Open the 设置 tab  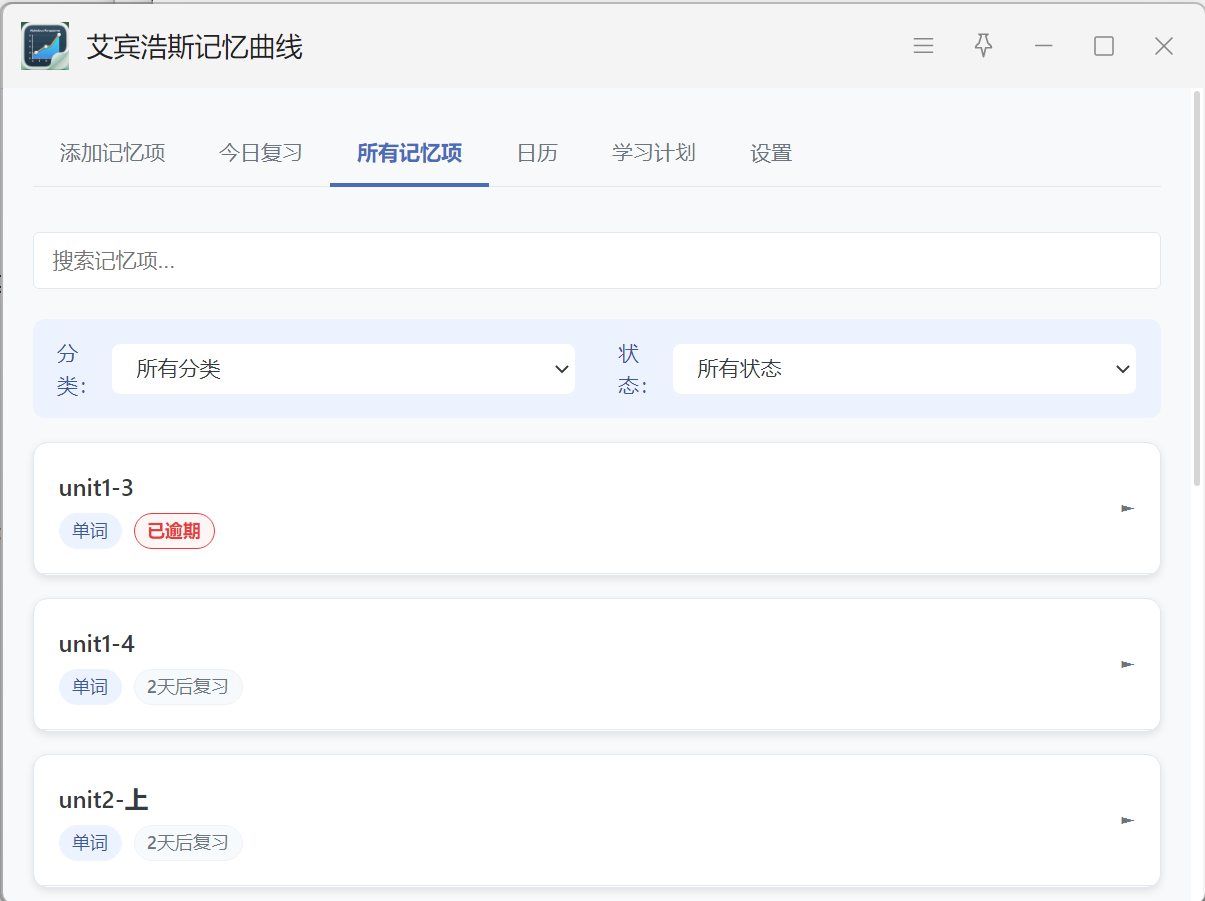pos(771,153)
